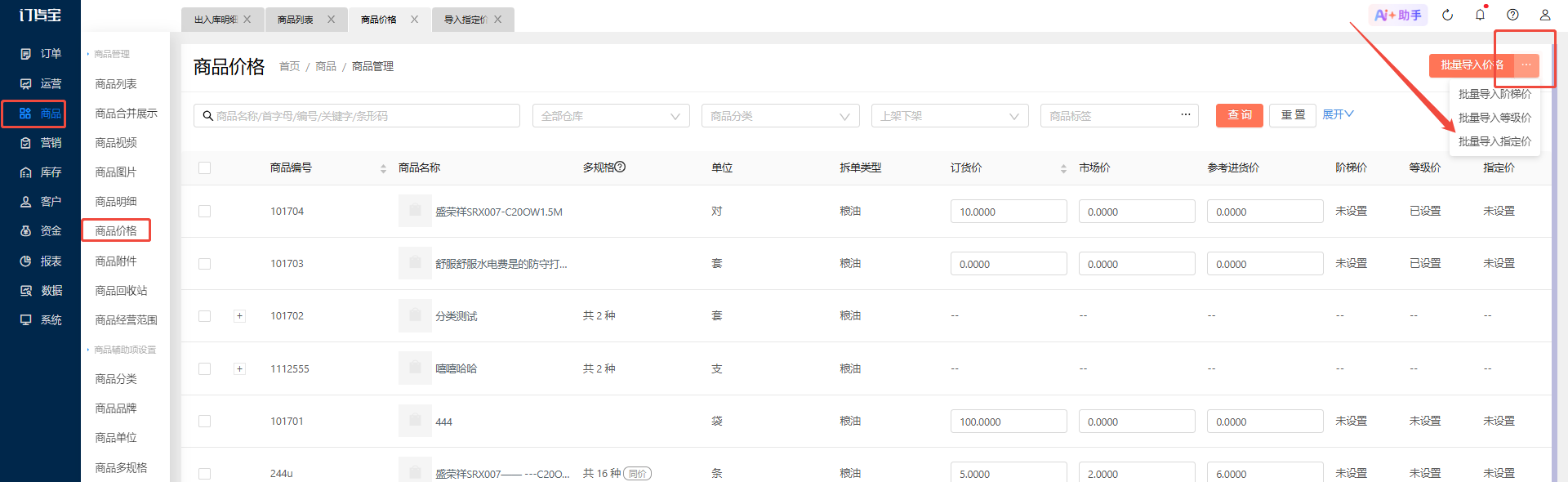Image resolution: width=1568 pixels, height=482 pixels.
Task: Open the 报表 reports sidebar icon
Action: [x=25, y=261]
